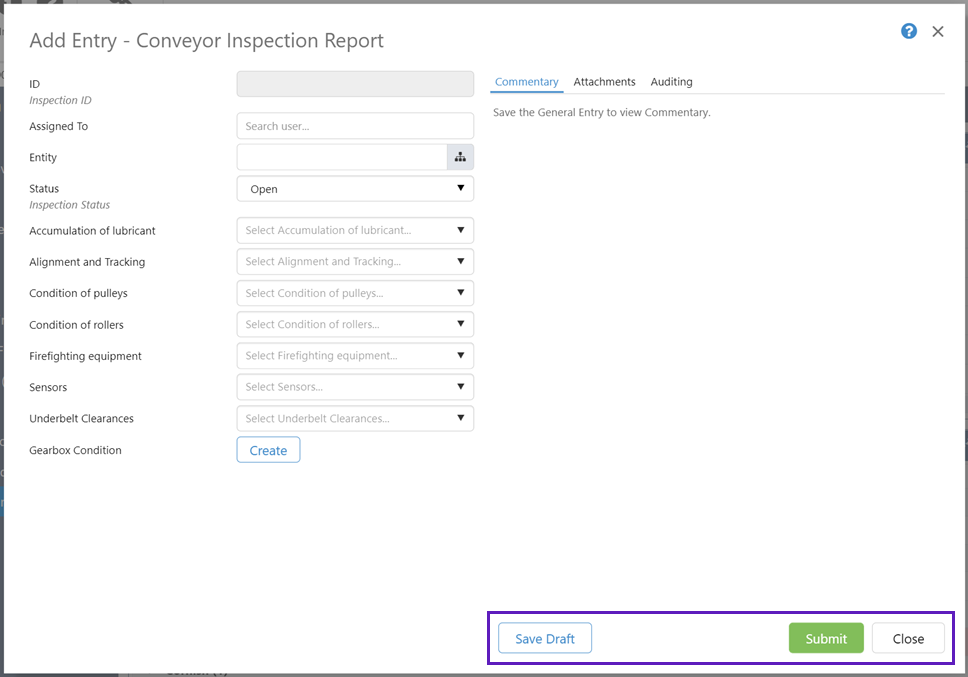
Task: Click the green Submit button
Action: tap(826, 638)
